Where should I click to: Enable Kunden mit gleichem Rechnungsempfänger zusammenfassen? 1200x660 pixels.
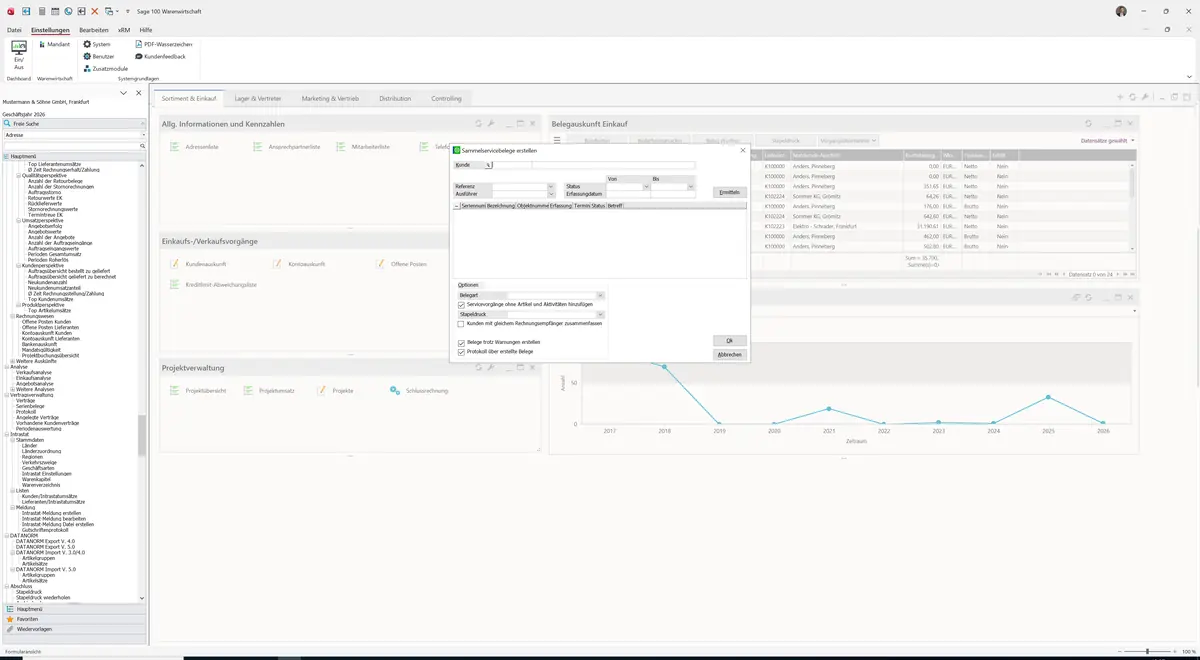[461, 324]
